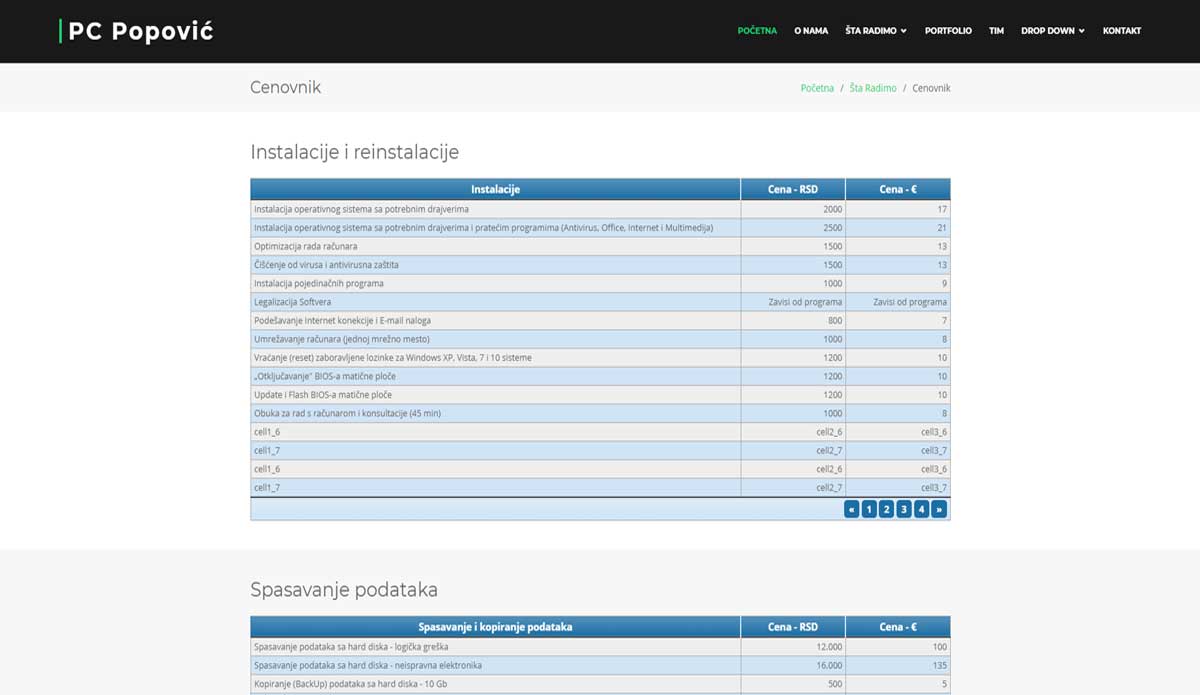This screenshot has height=695, width=1200.
Task: Open the PORTFOLIO nav item
Action: click(x=948, y=31)
